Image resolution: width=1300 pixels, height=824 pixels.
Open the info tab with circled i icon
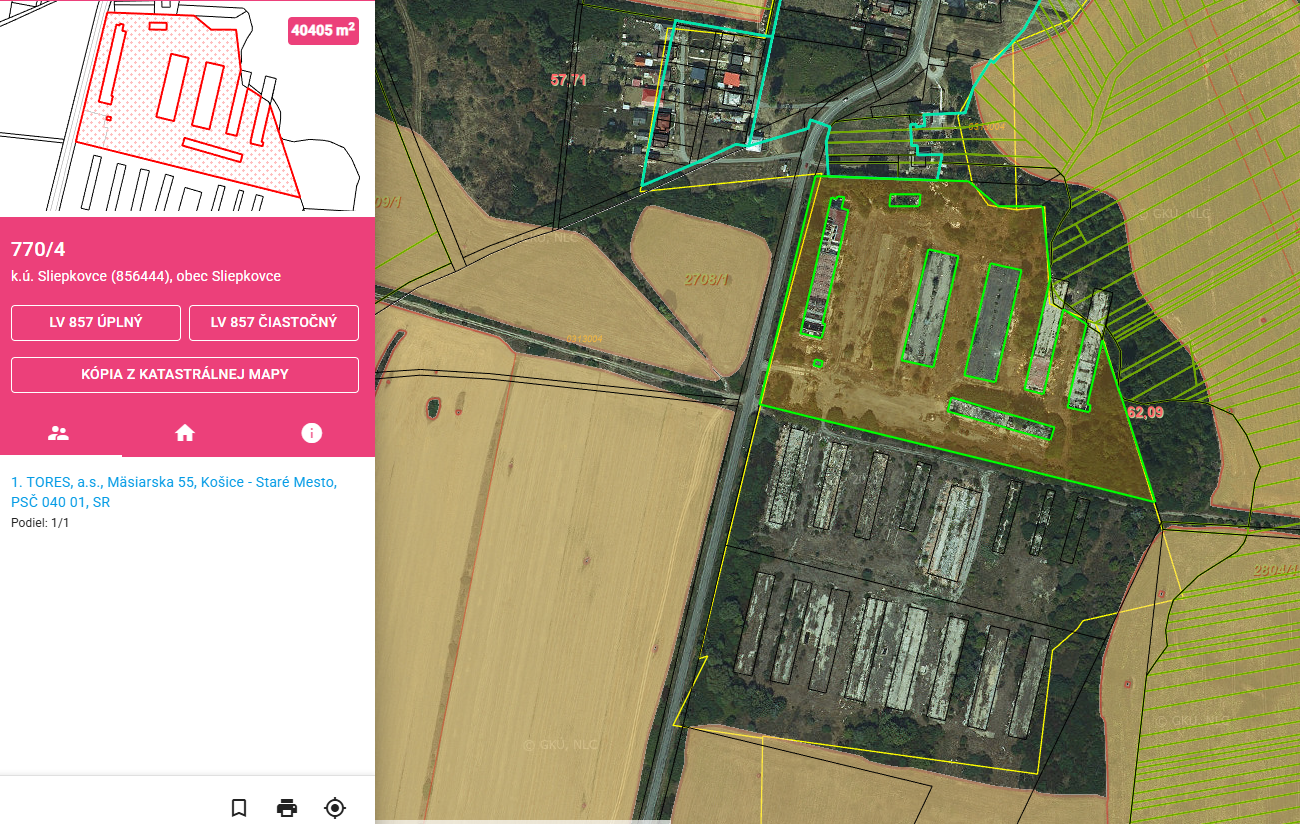point(312,433)
